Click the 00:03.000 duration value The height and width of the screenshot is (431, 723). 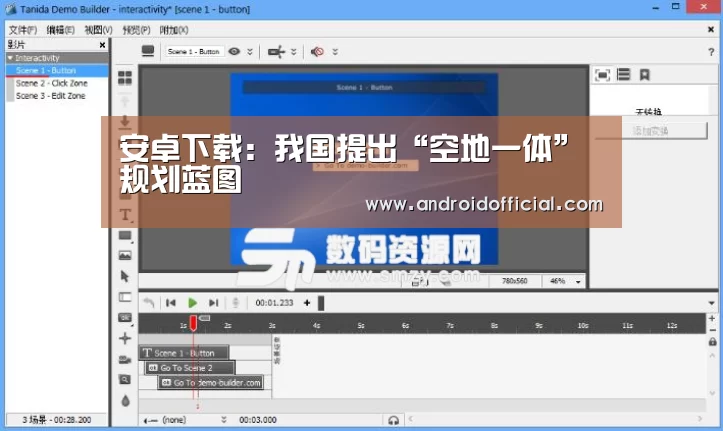click(258, 420)
